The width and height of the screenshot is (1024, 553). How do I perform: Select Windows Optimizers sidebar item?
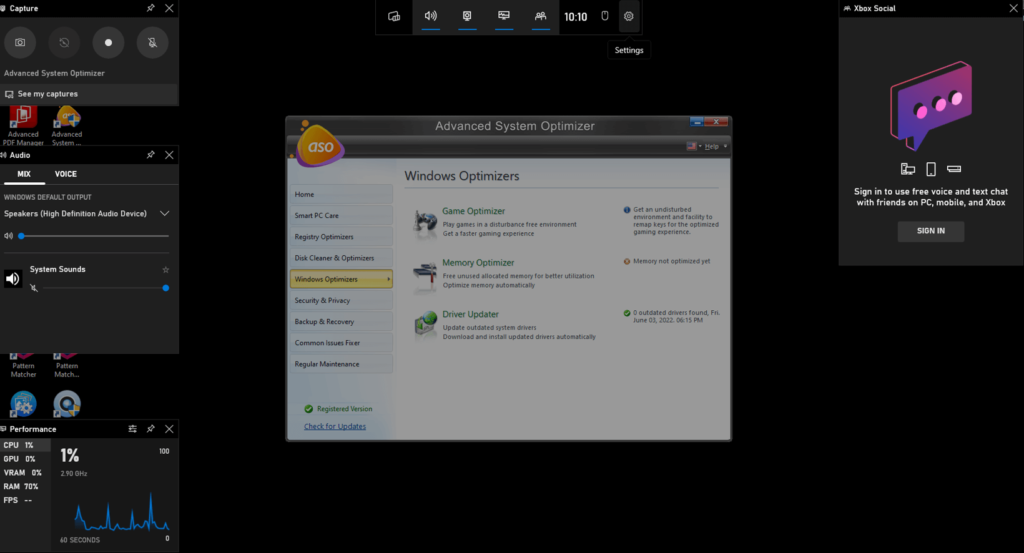tap(341, 279)
